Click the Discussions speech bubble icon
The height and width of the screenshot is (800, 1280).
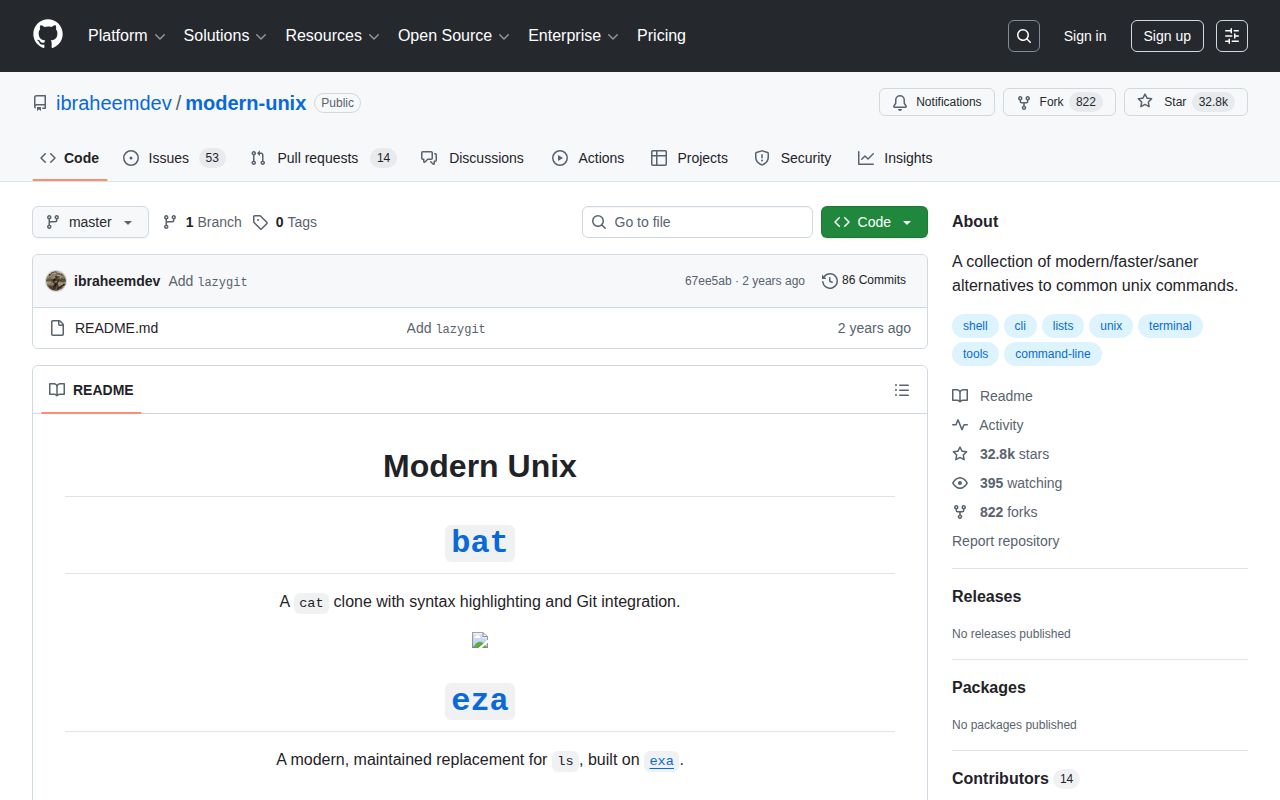point(429,157)
